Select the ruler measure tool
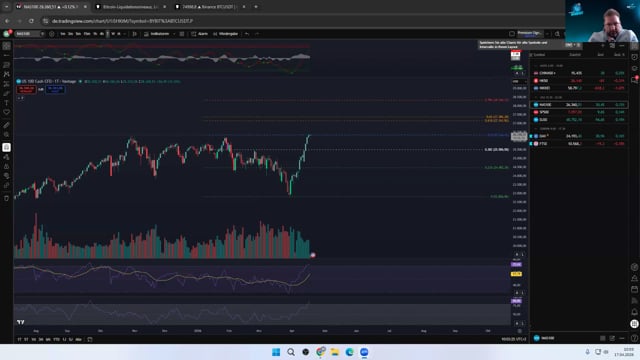 (7, 125)
